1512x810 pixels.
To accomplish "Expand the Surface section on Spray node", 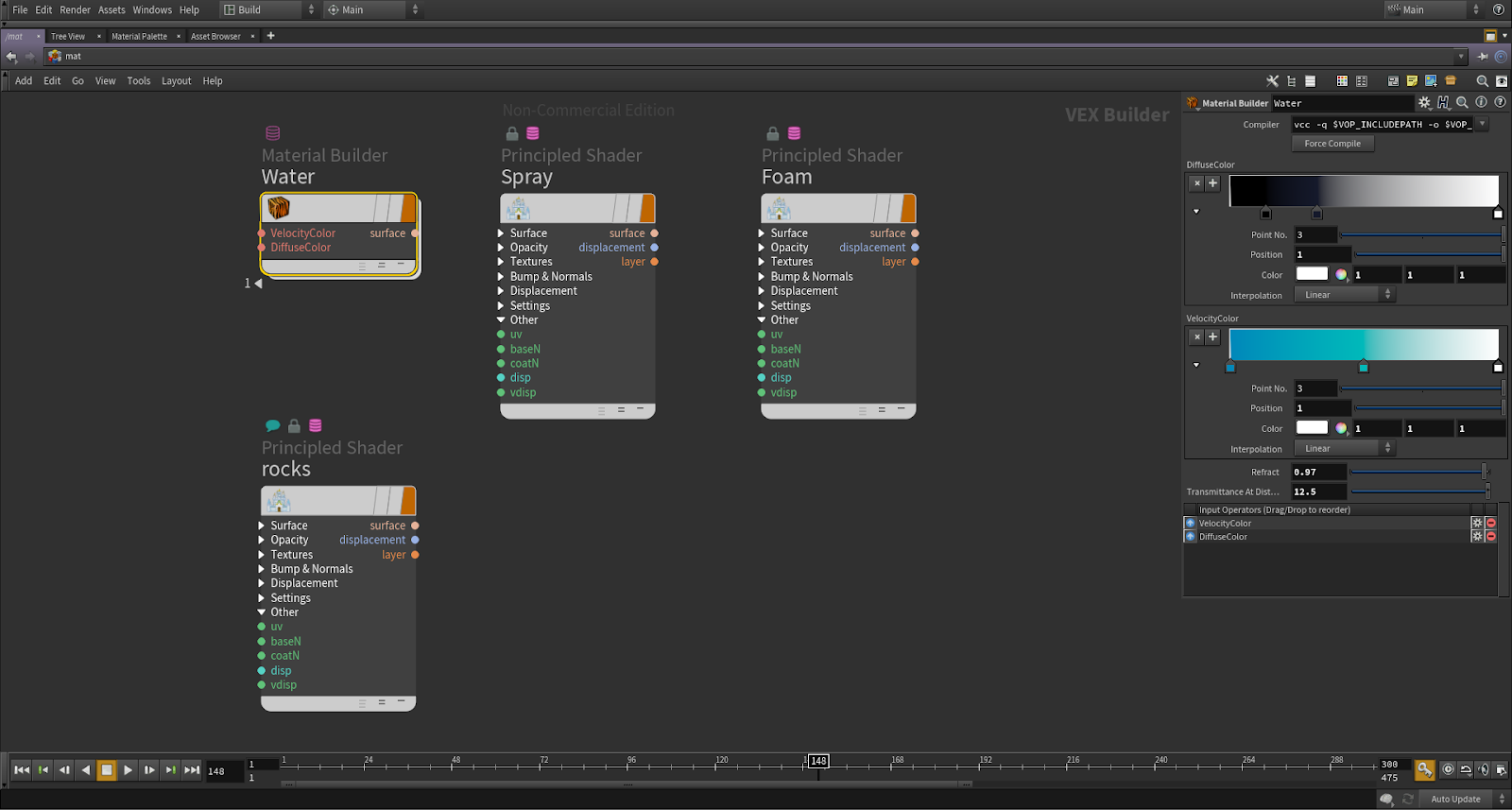I will (x=501, y=233).
